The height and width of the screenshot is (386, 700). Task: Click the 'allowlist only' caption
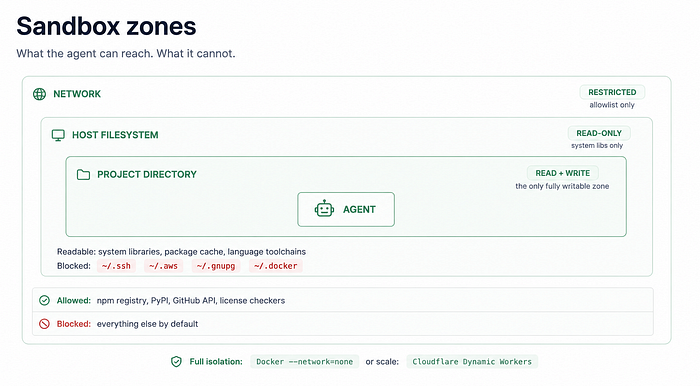(x=612, y=105)
